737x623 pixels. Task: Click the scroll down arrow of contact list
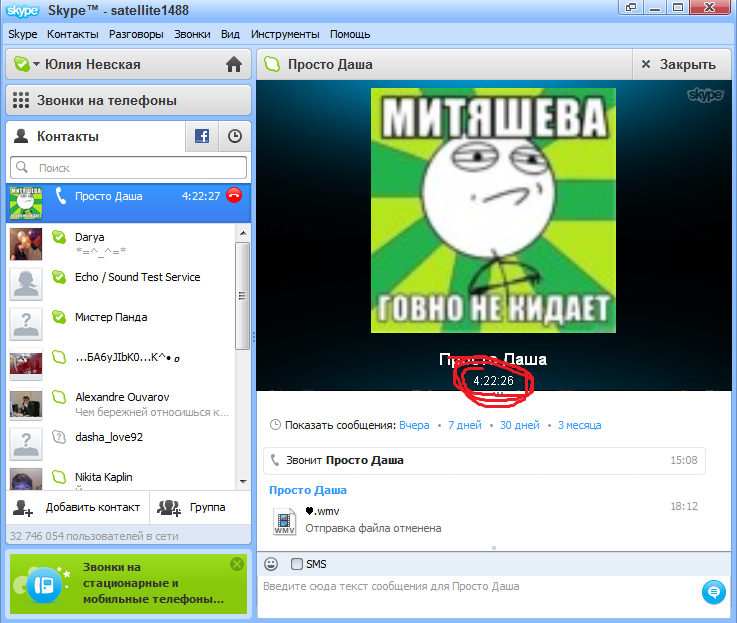243,481
